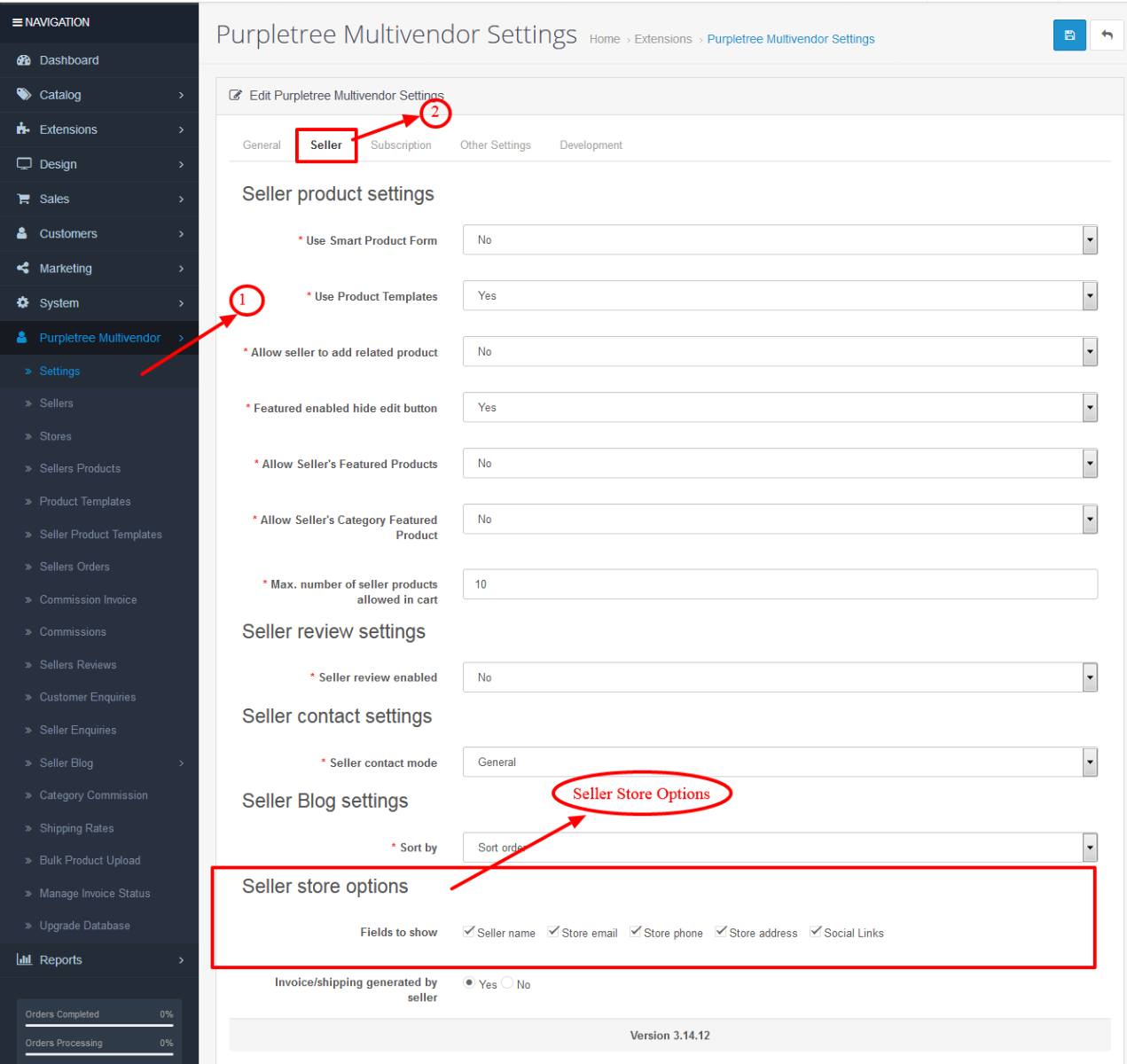Switch to the Other Settings tab
The height and width of the screenshot is (1064, 1127).
495,145
